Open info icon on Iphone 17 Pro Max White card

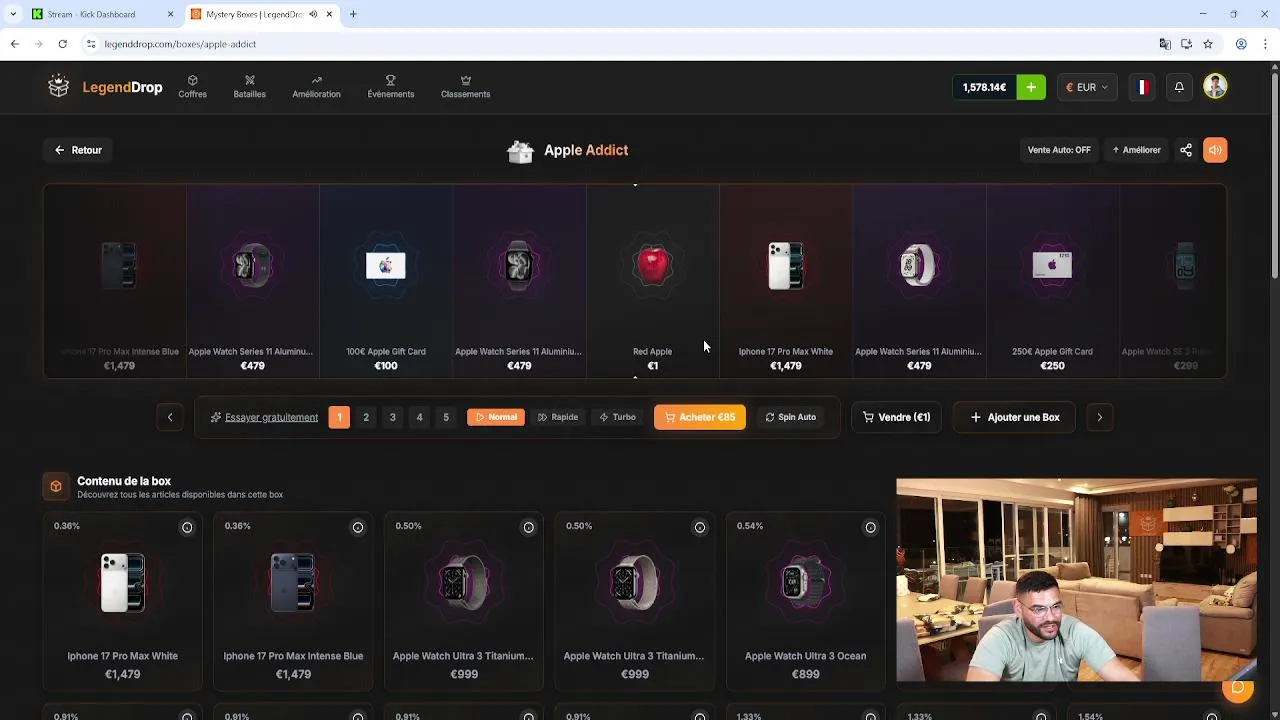[x=187, y=527]
